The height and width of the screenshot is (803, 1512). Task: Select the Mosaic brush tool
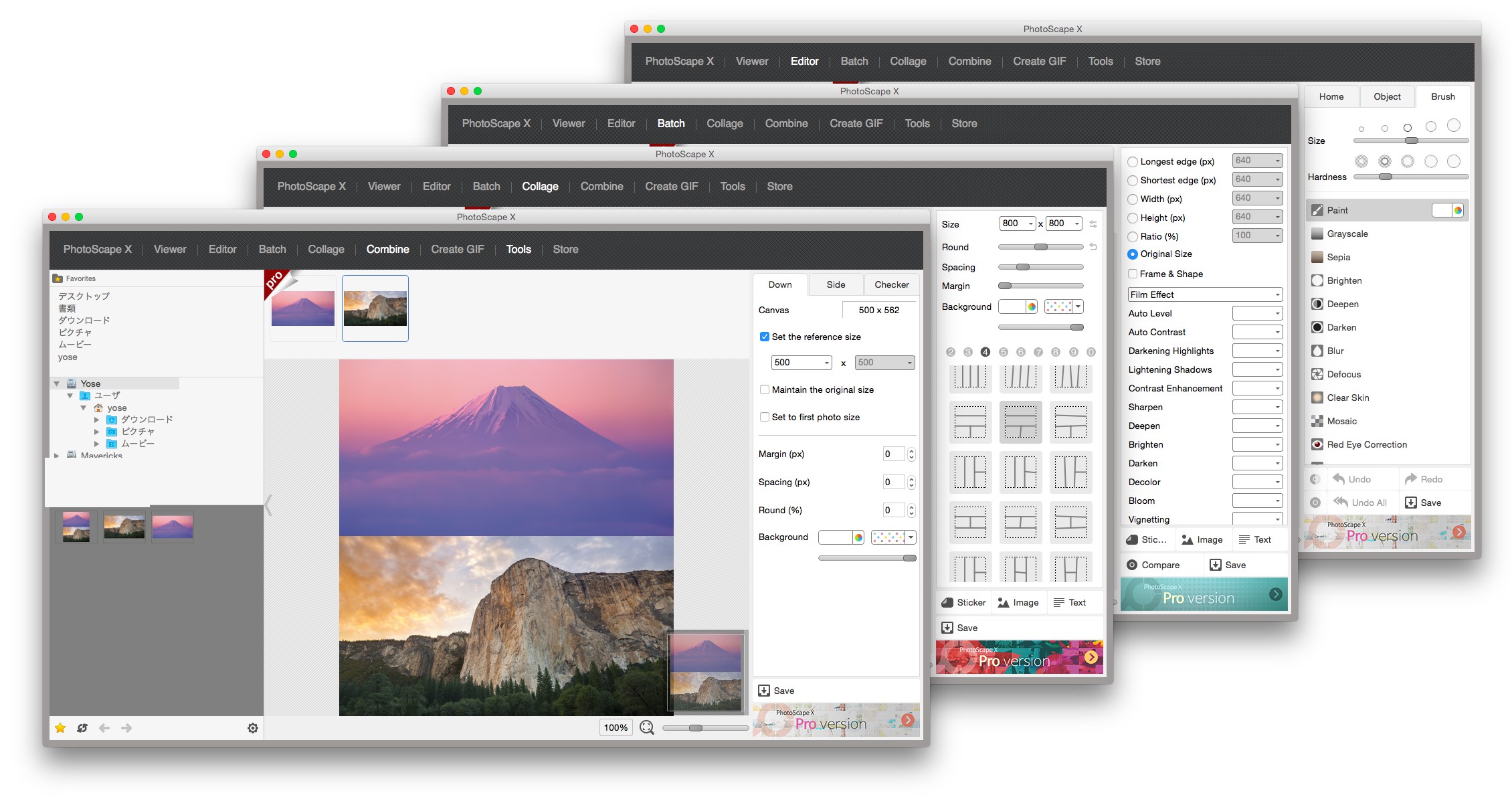(x=1341, y=421)
